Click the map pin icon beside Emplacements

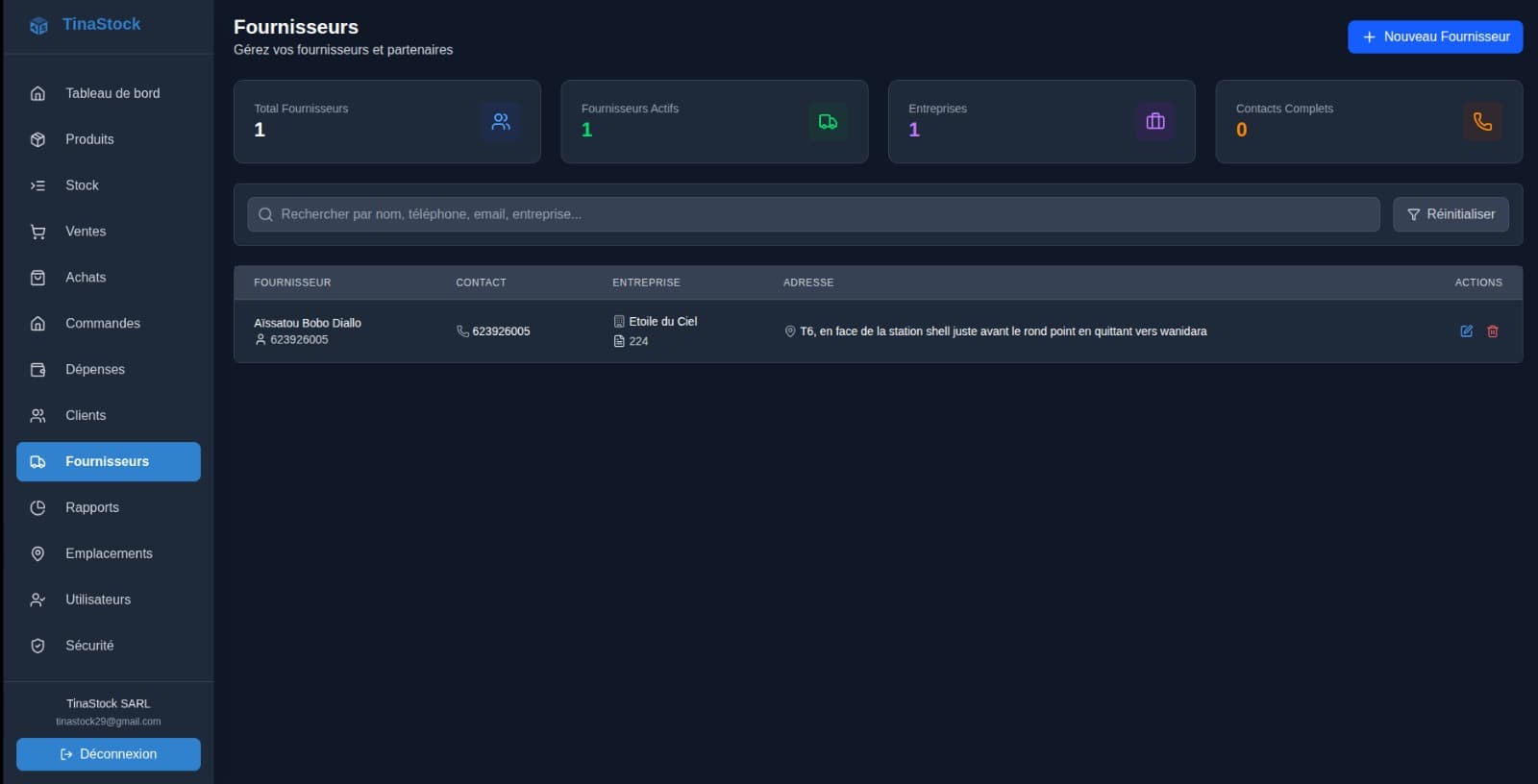click(x=37, y=554)
